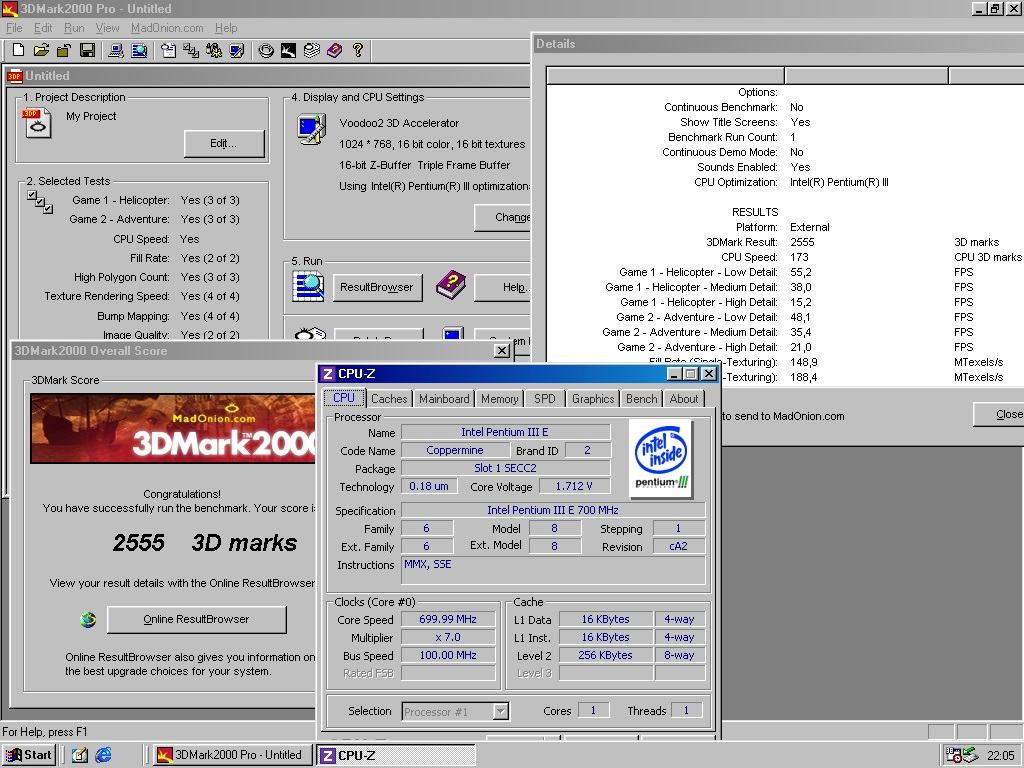The width and height of the screenshot is (1024, 768).
Task: Open the Run menu
Action: click(74, 28)
